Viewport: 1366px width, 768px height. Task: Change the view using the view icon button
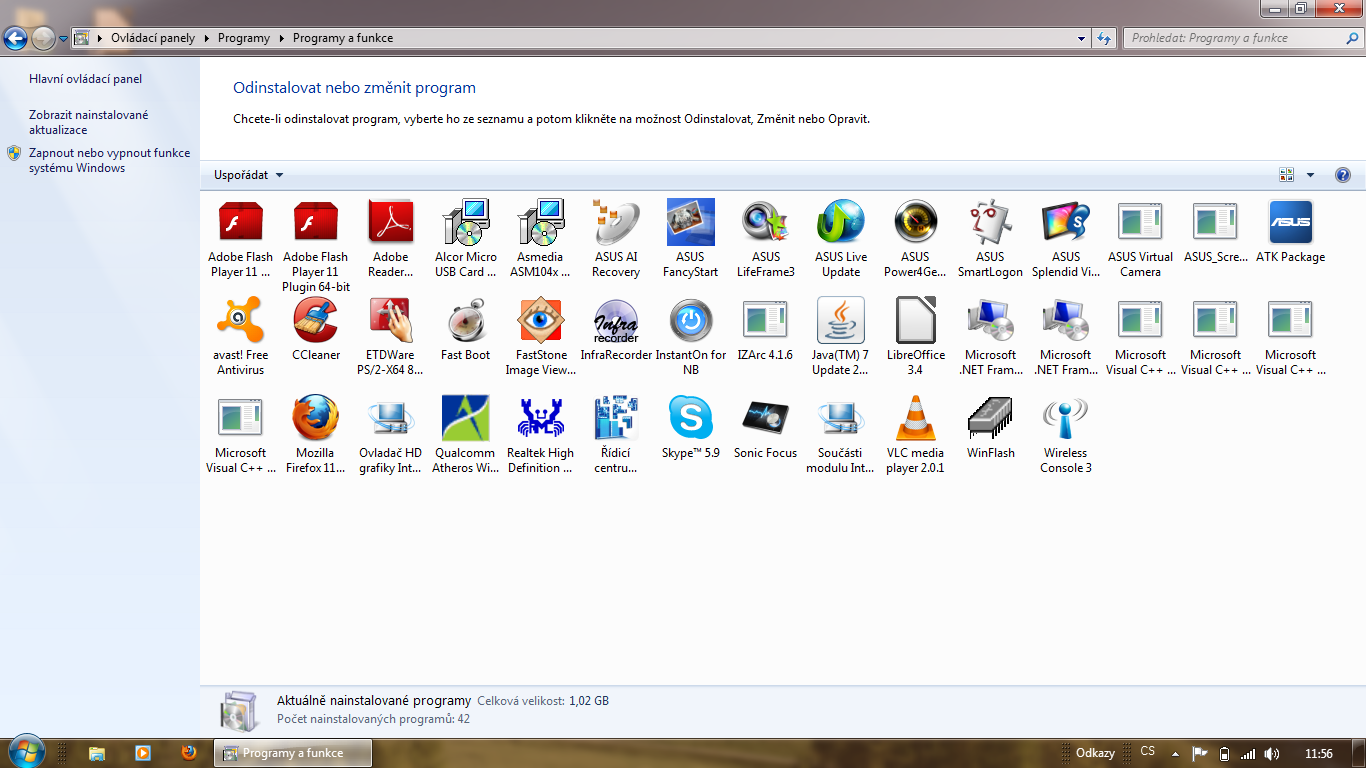(1287, 175)
